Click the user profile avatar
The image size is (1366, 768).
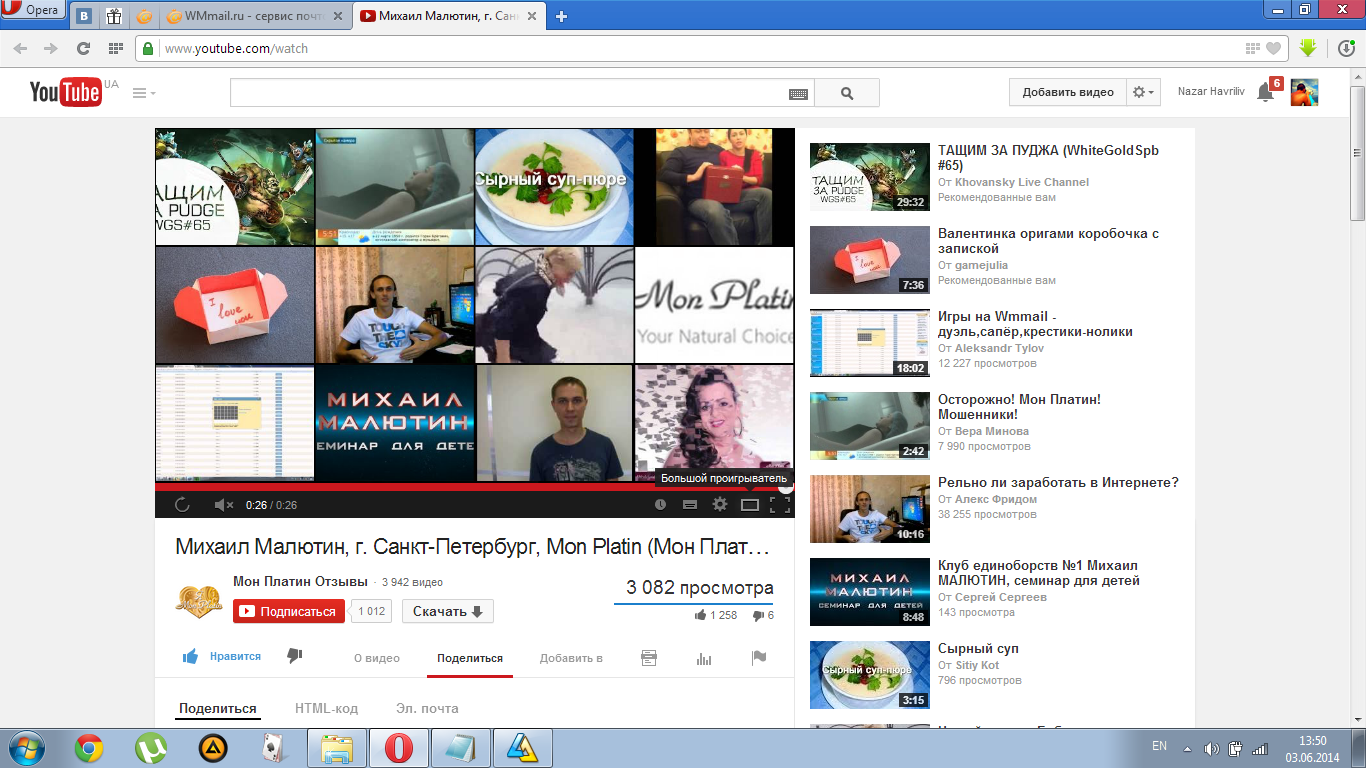point(1304,93)
